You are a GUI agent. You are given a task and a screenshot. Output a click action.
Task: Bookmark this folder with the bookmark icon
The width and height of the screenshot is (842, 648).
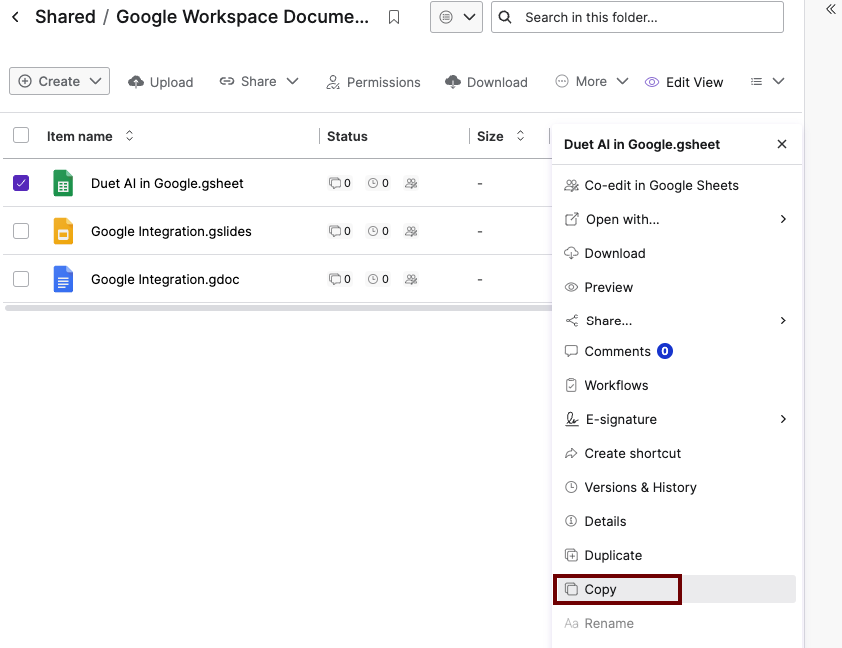(x=394, y=17)
